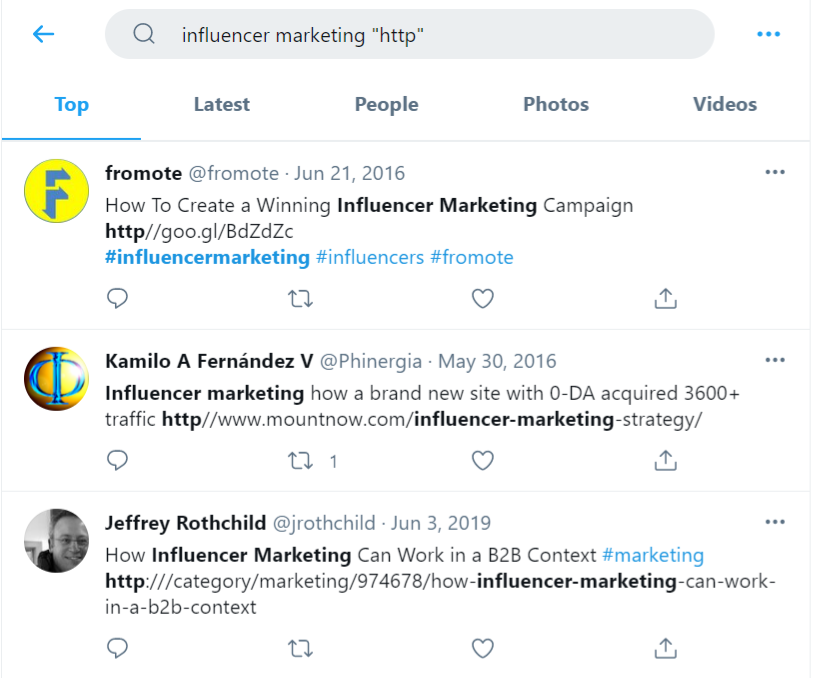Viewport: 814px width, 678px height.
Task: Like Jeffrey Rothchild's tweet
Action: click(482, 648)
